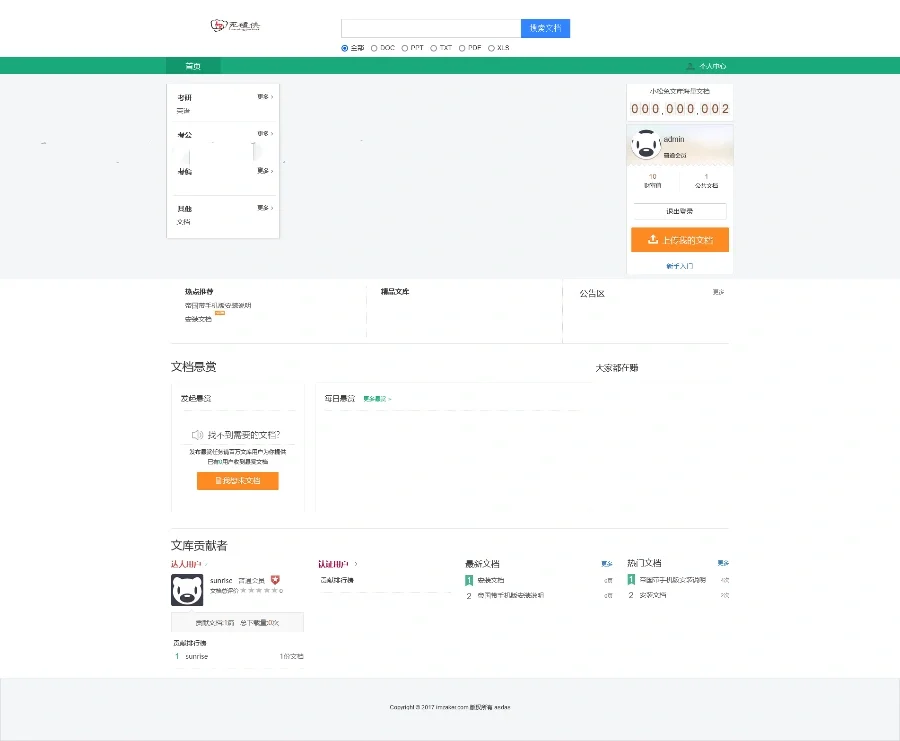Click the orange 我要求文档 button
The width and height of the screenshot is (900, 741).
tap(238, 481)
